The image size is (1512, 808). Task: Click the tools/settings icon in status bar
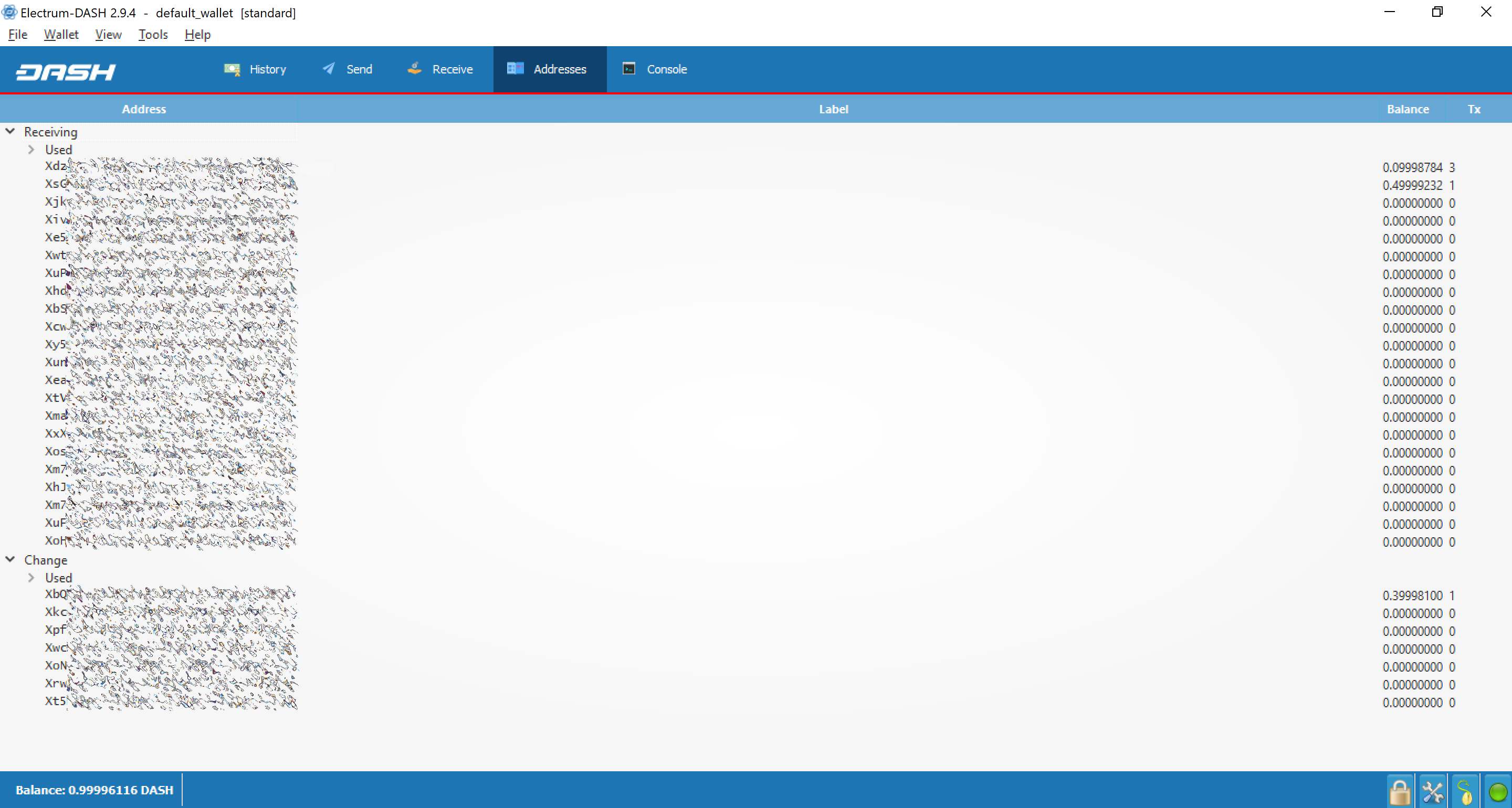point(1432,789)
